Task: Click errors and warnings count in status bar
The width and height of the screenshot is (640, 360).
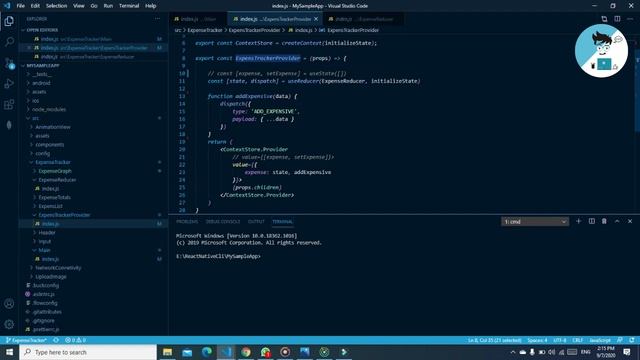Action: click(x=76, y=340)
